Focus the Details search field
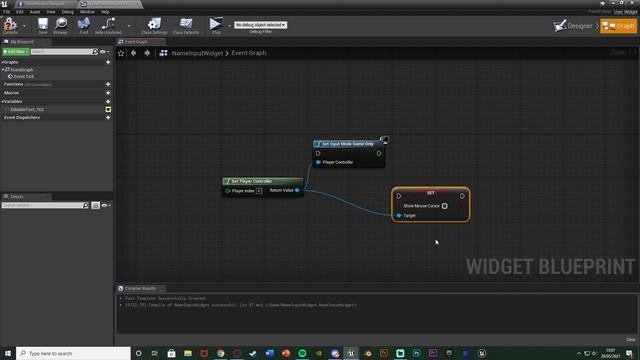This screenshot has height=360, width=640. pos(42,205)
